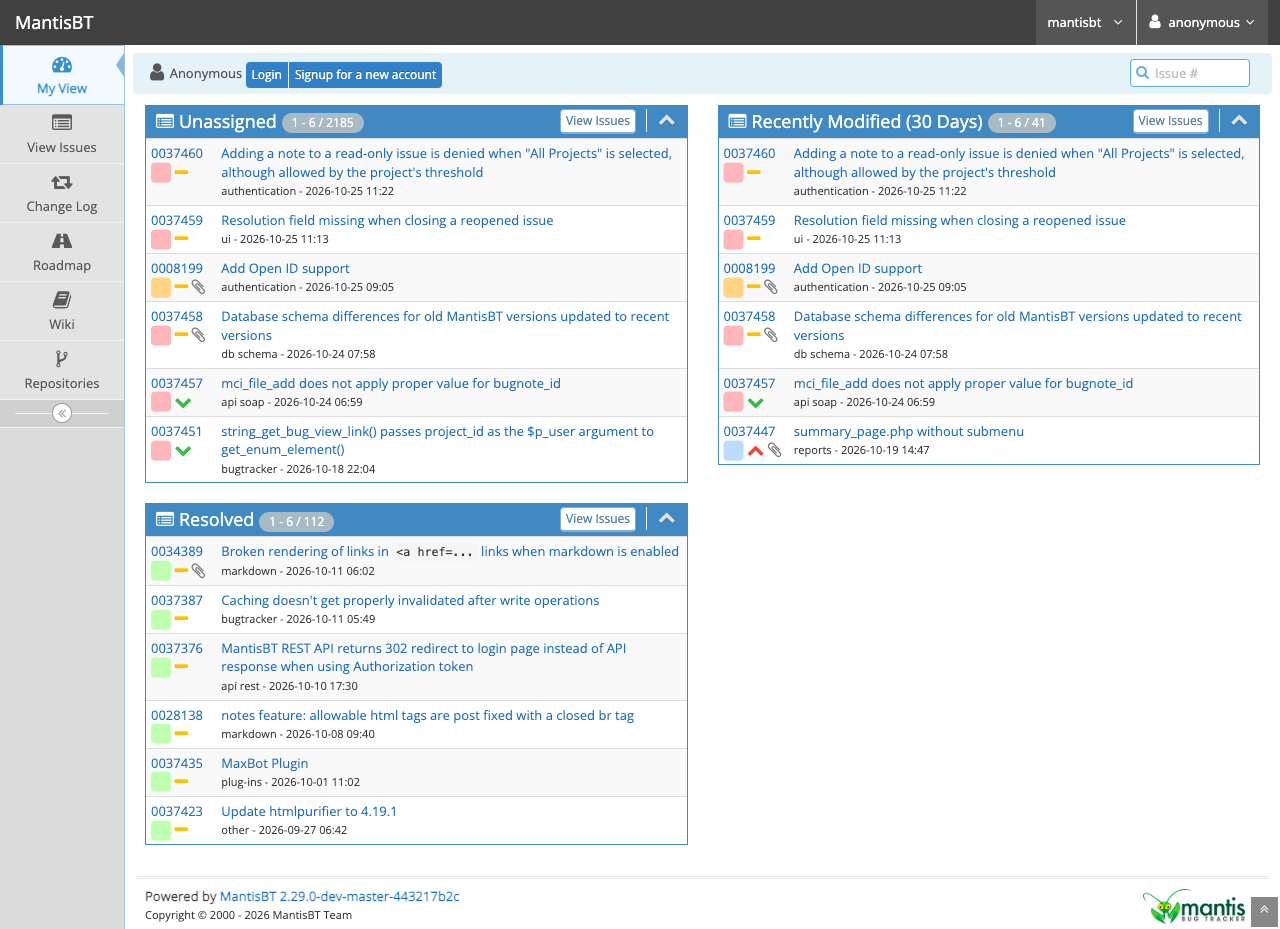Click green low-priority arrow on Unassigned issue 0037451
The height and width of the screenshot is (929, 1280).
coord(183,451)
